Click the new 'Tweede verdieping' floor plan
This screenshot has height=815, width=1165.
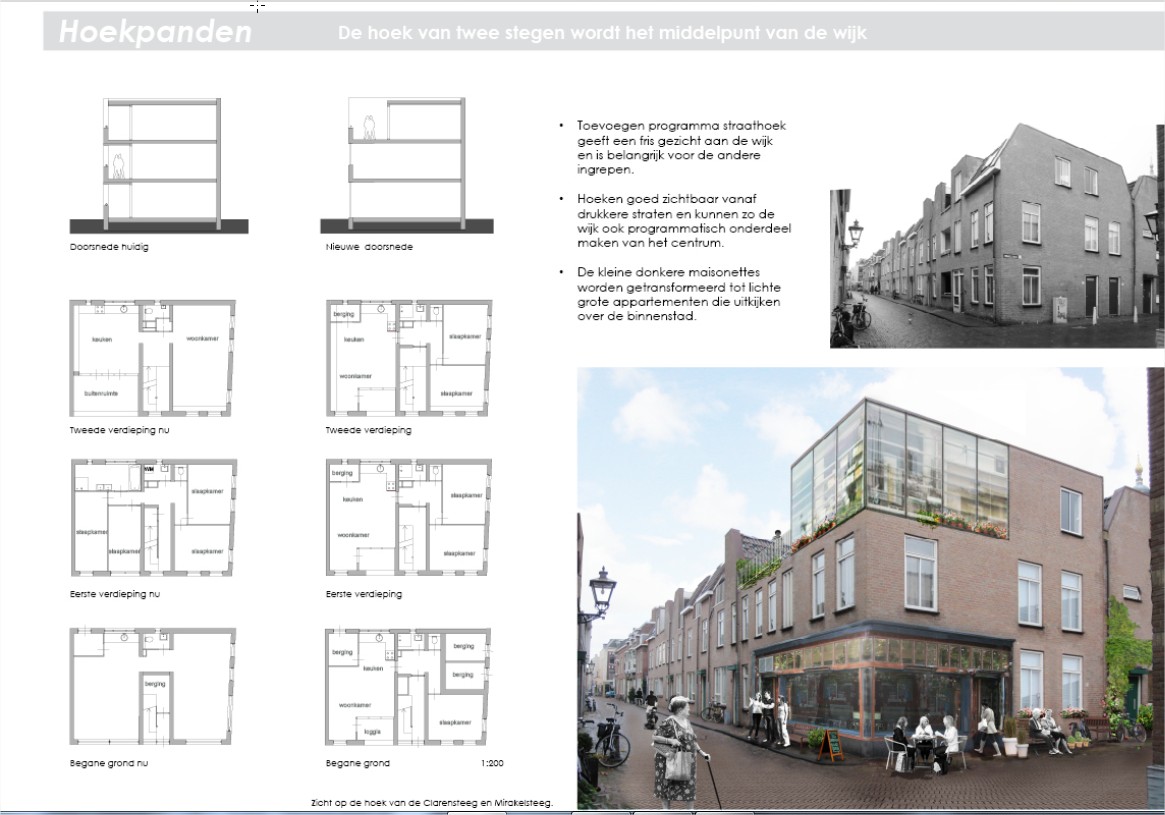408,357
